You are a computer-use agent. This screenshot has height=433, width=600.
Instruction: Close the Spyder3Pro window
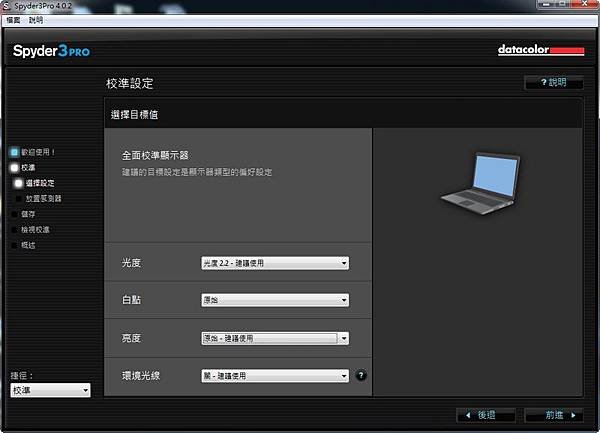click(x=584, y=4)
